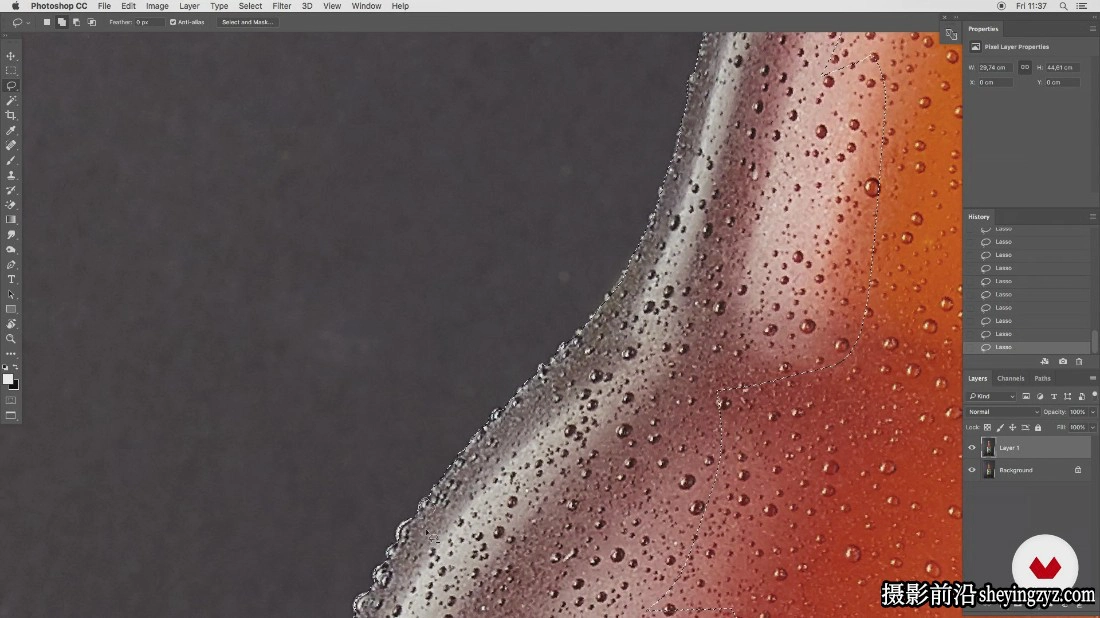Toggle lock all padlock
The height and width of the screenshot is (618, 1100).
tap(1038, 427)
